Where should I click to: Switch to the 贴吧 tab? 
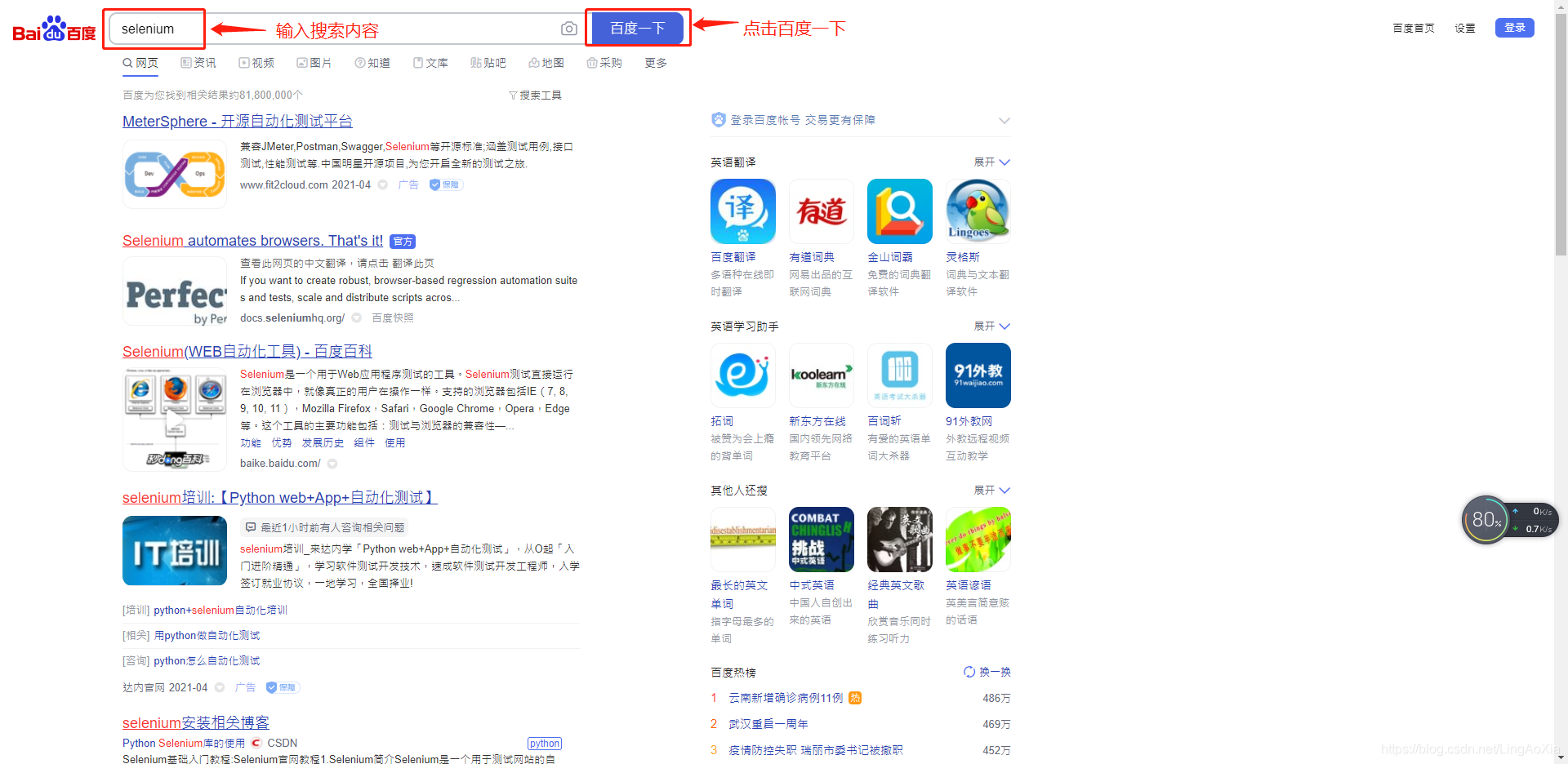pos(488,63)
